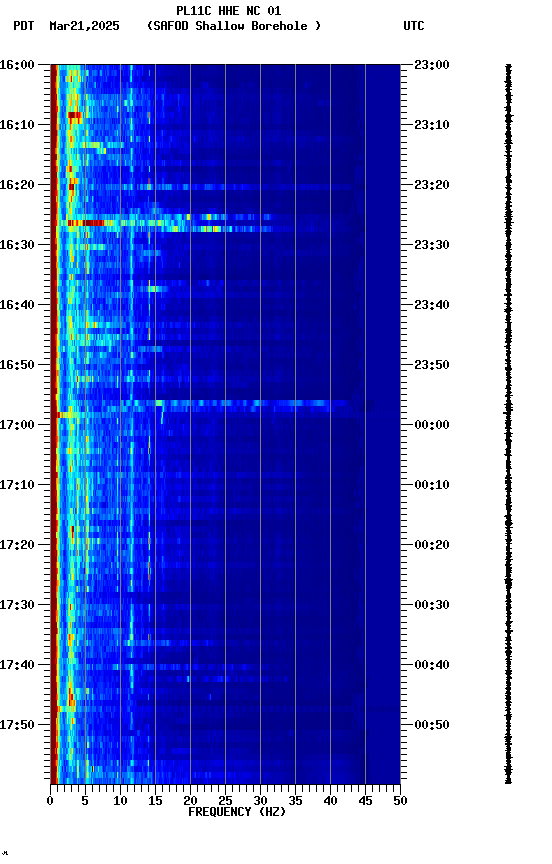Click the 23:00 UTC time label
Image resolution: width=552 pixels, height=864 pixels.
click(x=432, y=65)
